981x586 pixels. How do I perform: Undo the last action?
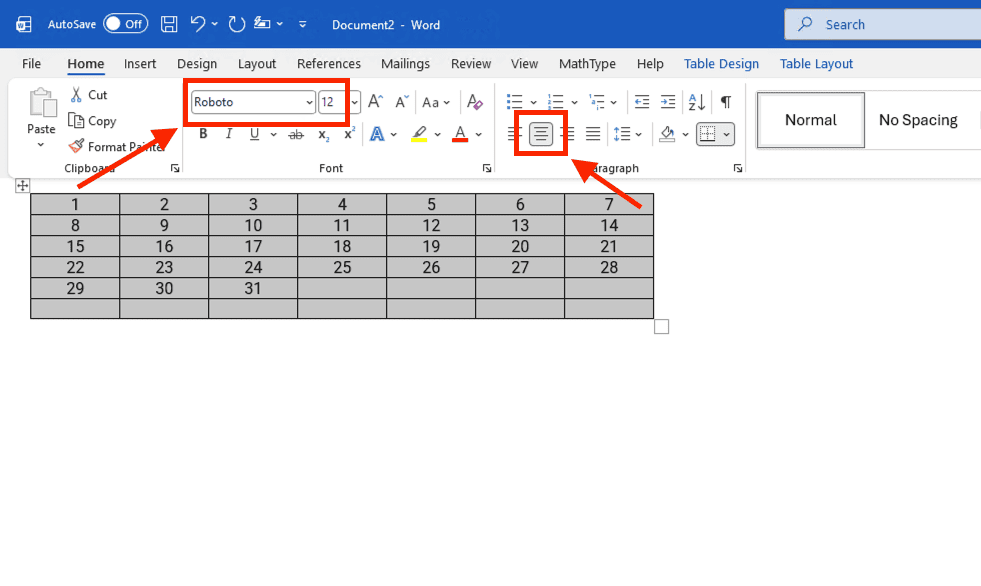point(198,24)
